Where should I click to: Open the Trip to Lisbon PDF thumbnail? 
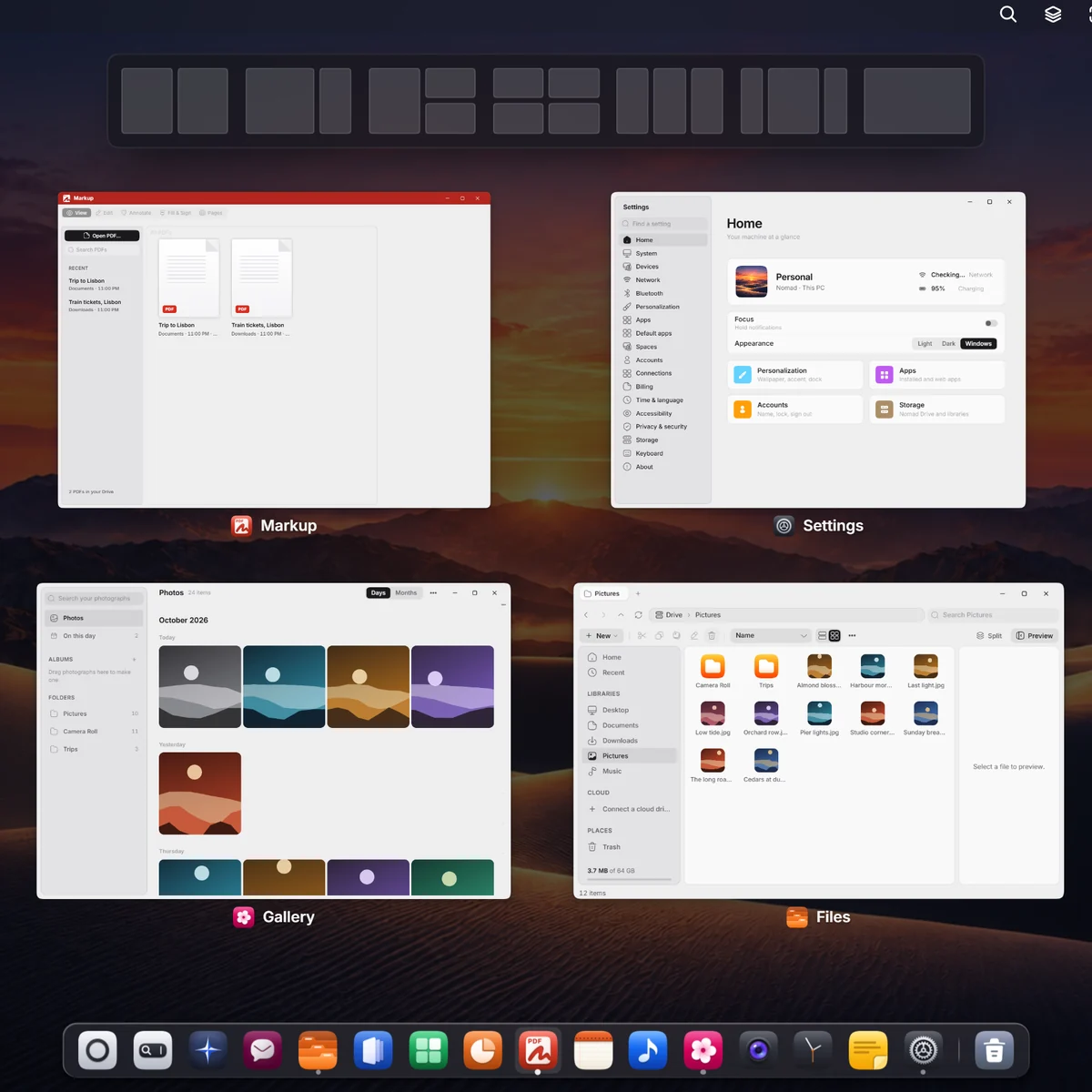189,278
